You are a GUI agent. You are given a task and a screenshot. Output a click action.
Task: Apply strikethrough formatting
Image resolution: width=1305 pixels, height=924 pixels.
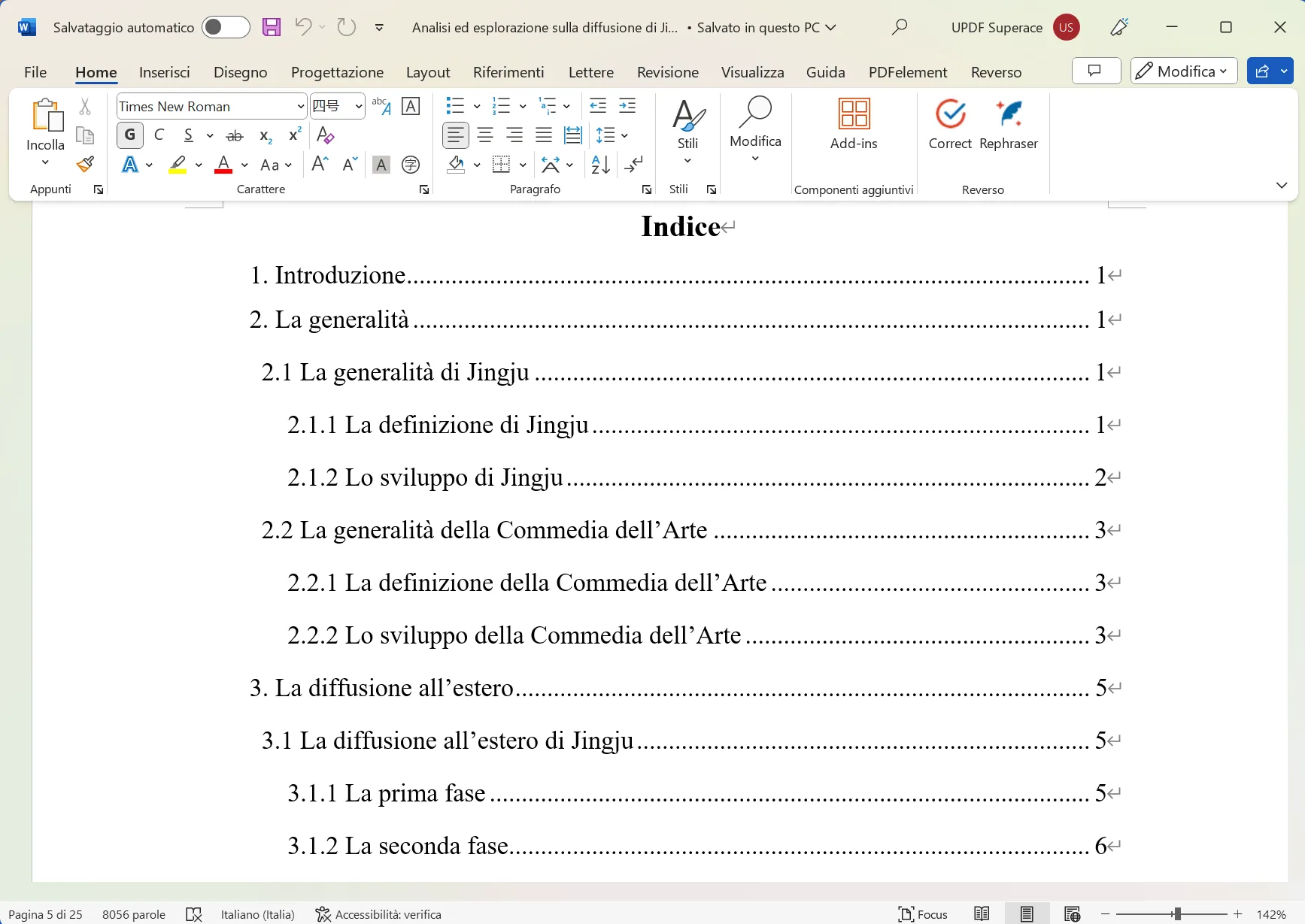[x=235, y=135]
